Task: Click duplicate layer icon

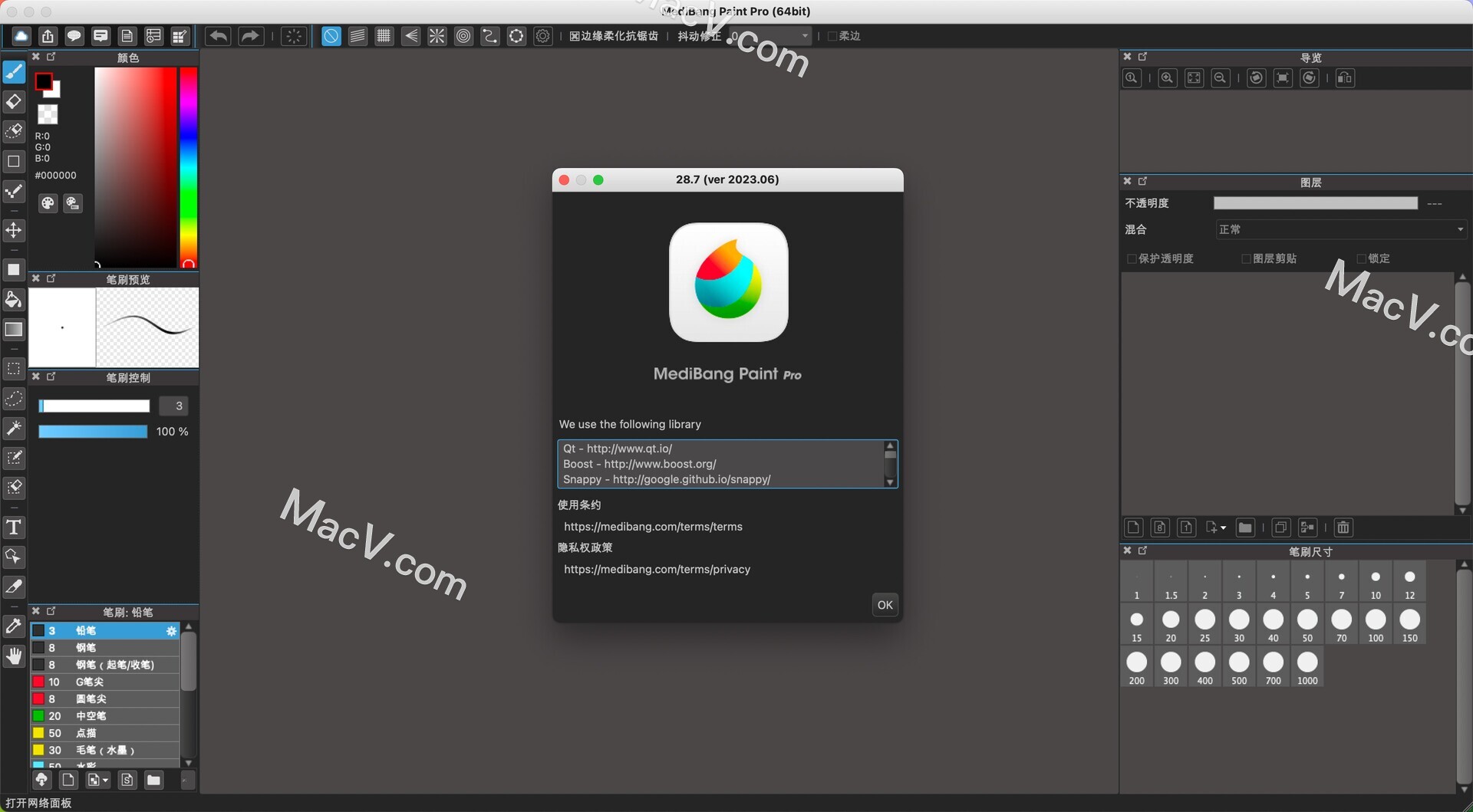Action: coord(1281,528)
